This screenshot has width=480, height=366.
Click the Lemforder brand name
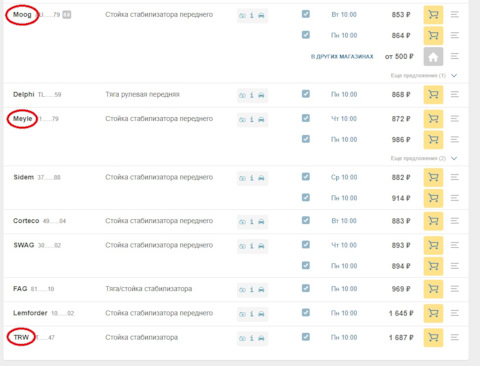pyautogui.click(x=30, y=313)
